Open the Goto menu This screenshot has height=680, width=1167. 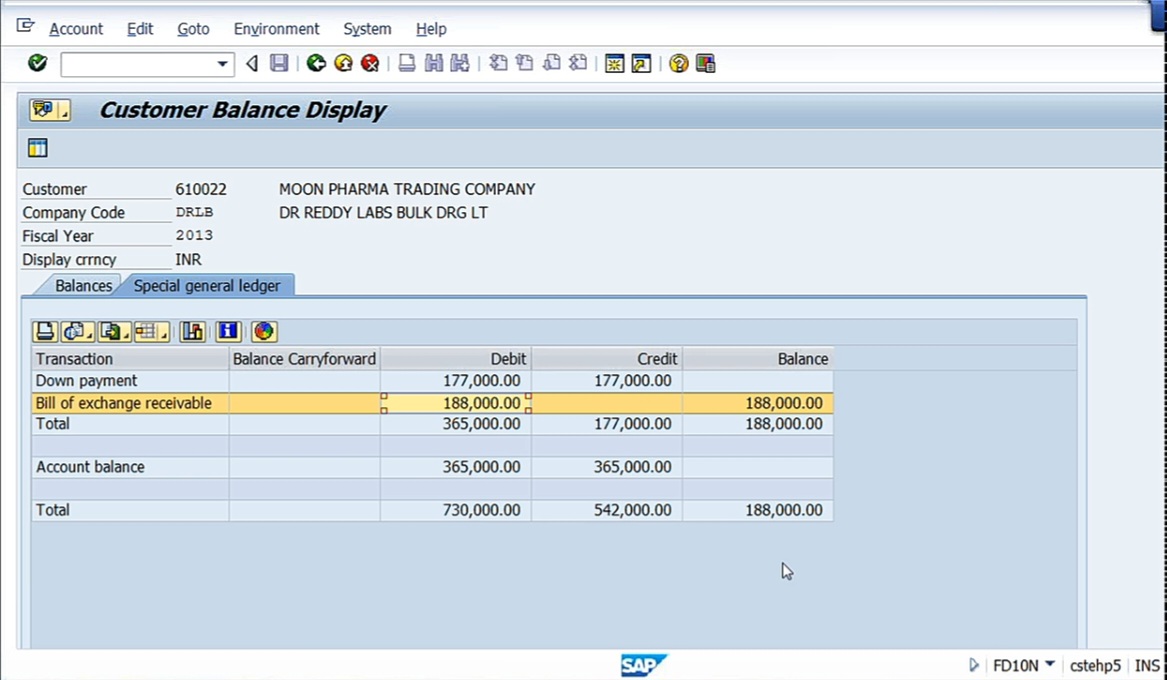(193, 29)
